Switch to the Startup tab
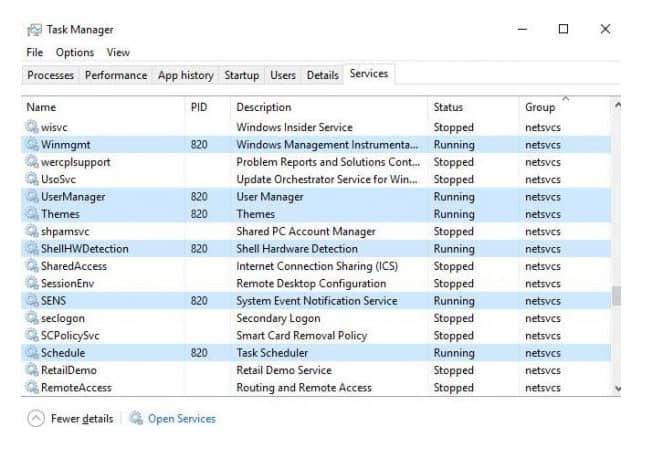Screen dimensions: 670x459 pos(241,75)
